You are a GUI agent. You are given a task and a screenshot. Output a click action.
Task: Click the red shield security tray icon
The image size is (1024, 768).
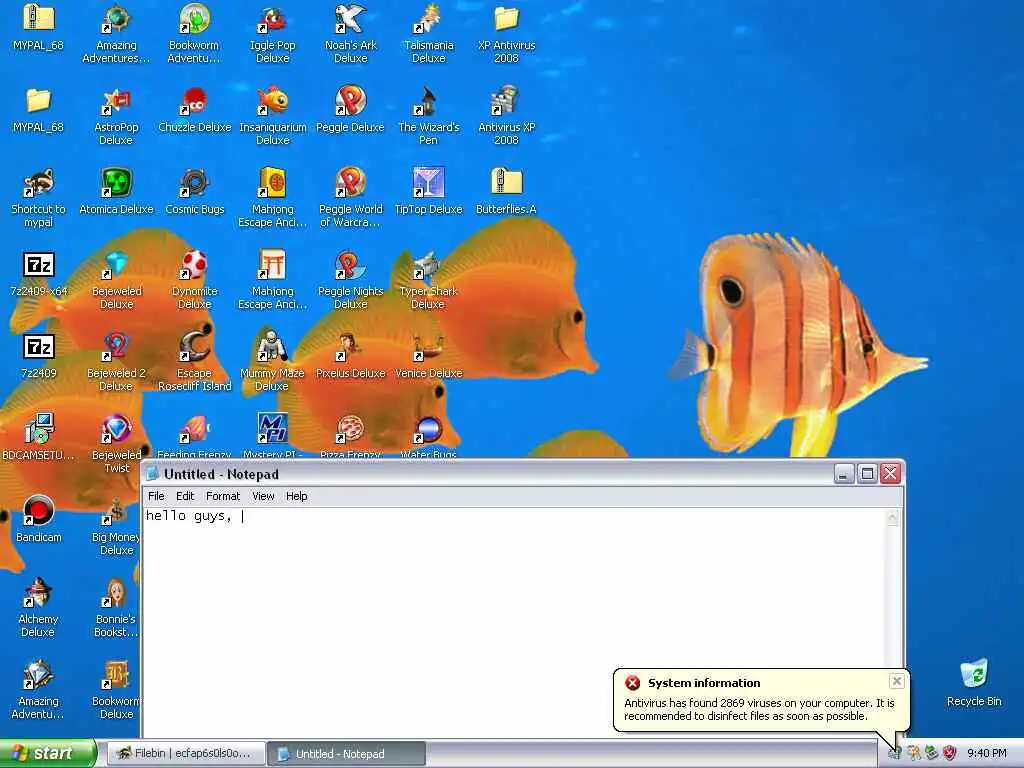[950, 754]
